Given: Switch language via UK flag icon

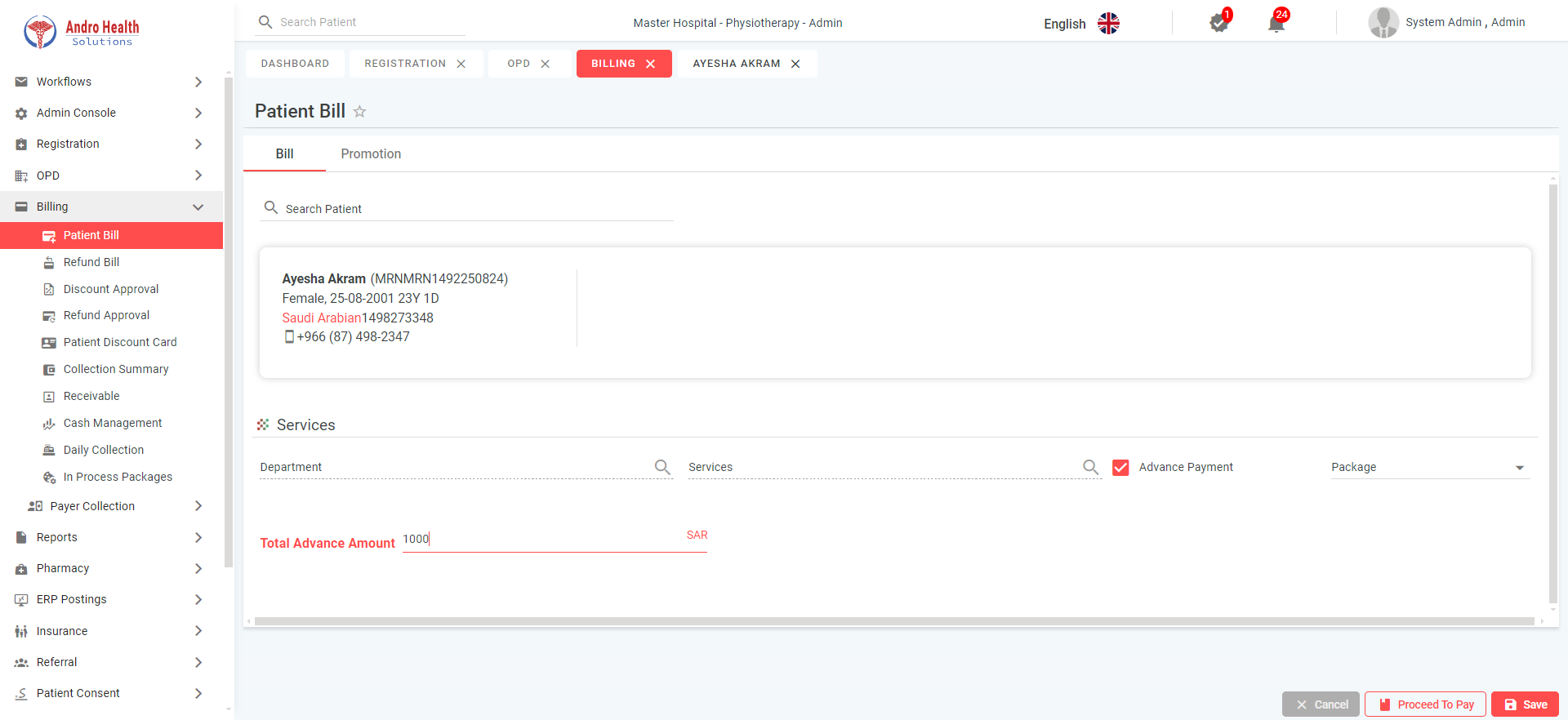Looking at the screenshot, I should pyautogui.click(x=1108, y=24).
